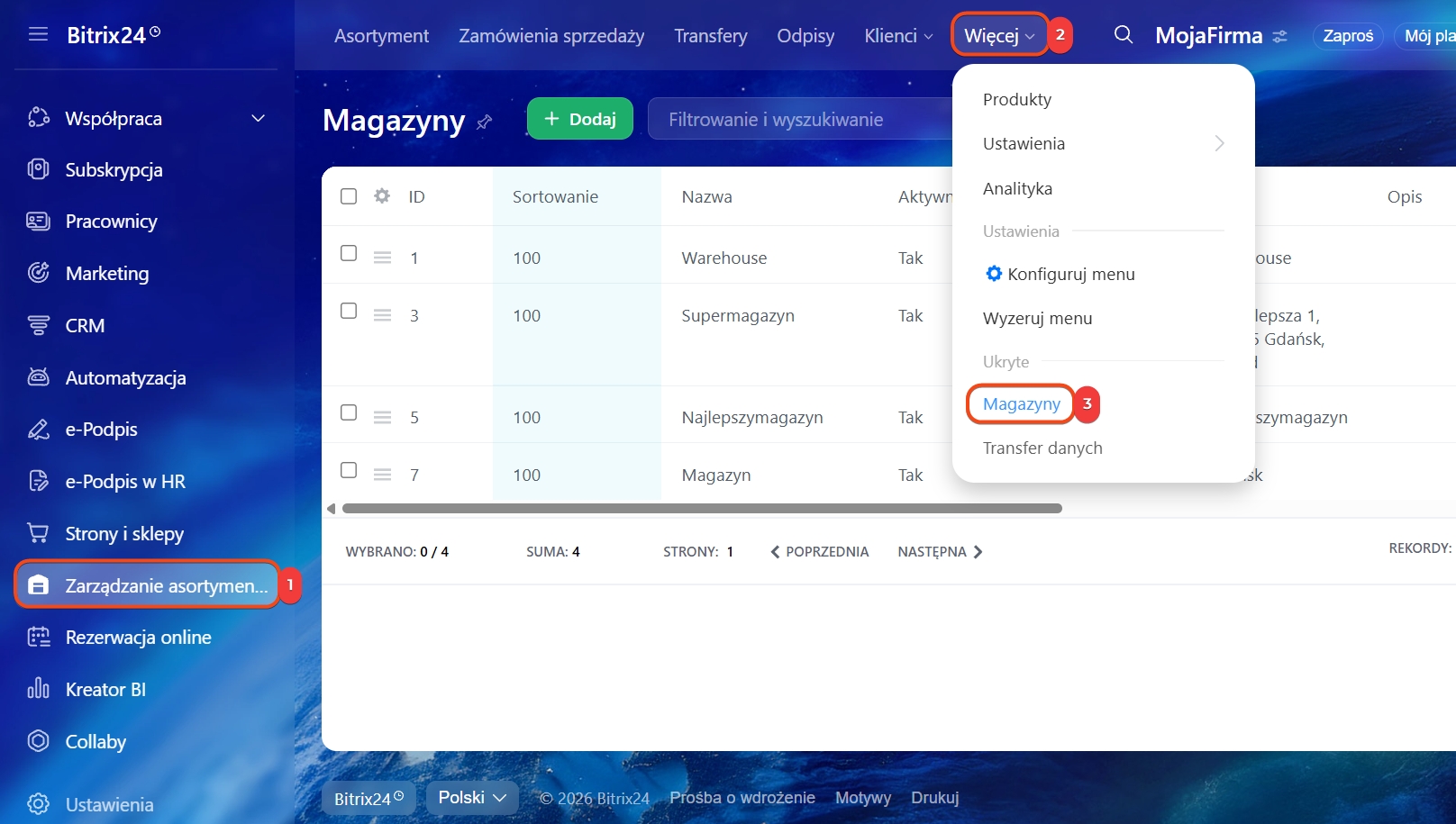Screen dimensions: 1456x824
Task: Select Transfer danych in the dropdown menu
Action: pos(1042,448)
